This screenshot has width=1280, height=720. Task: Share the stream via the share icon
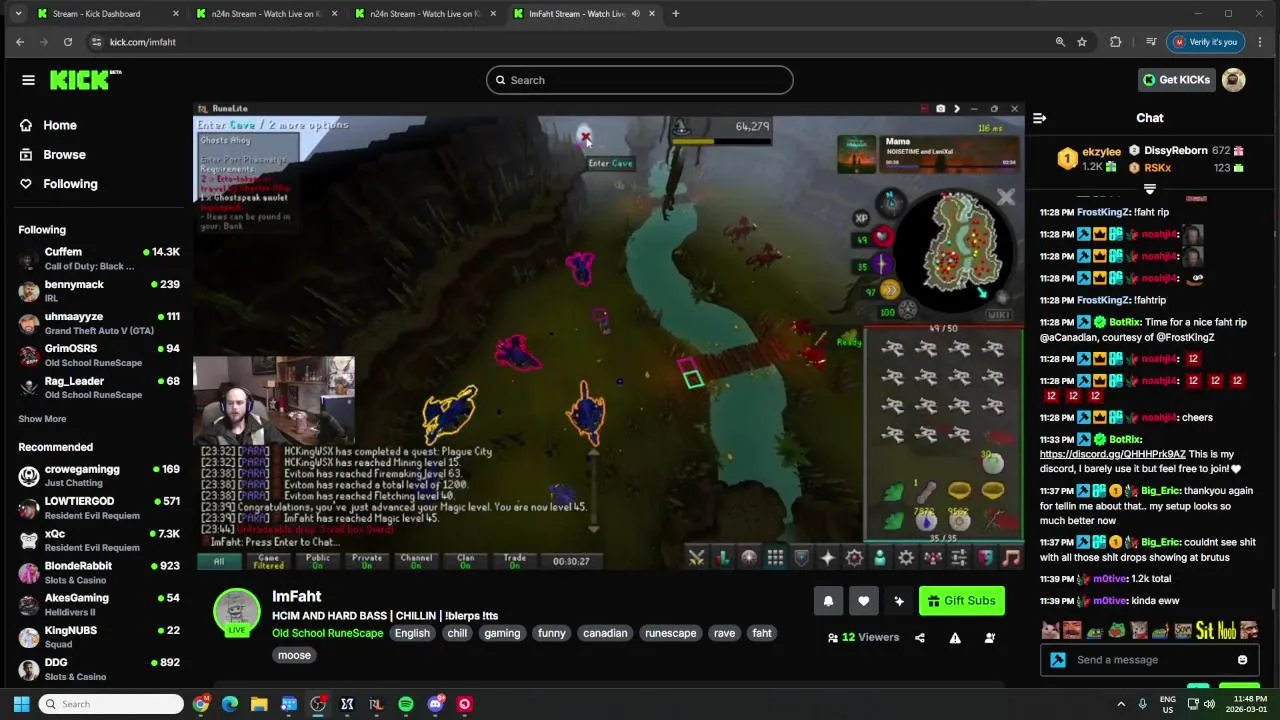(x=920, y=638)
